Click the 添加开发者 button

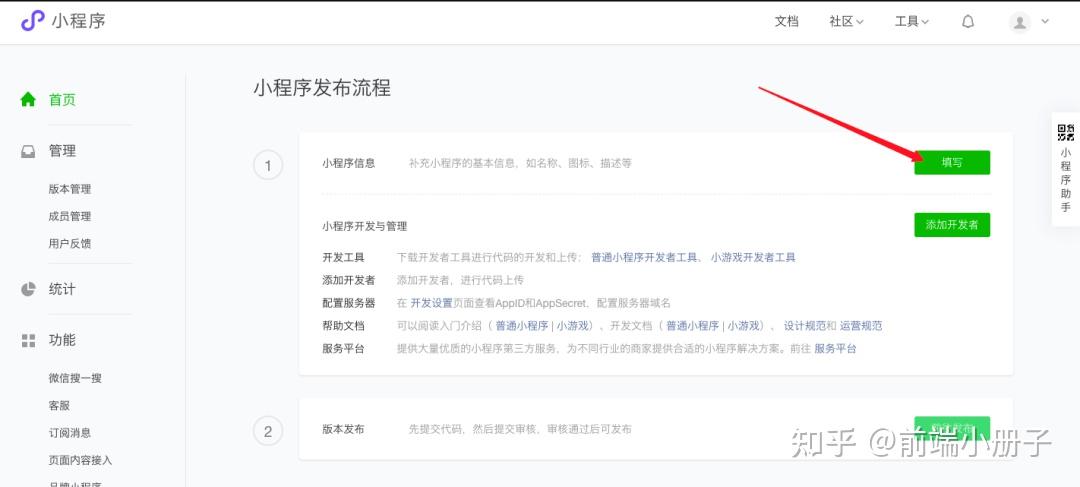pos(952,225)
